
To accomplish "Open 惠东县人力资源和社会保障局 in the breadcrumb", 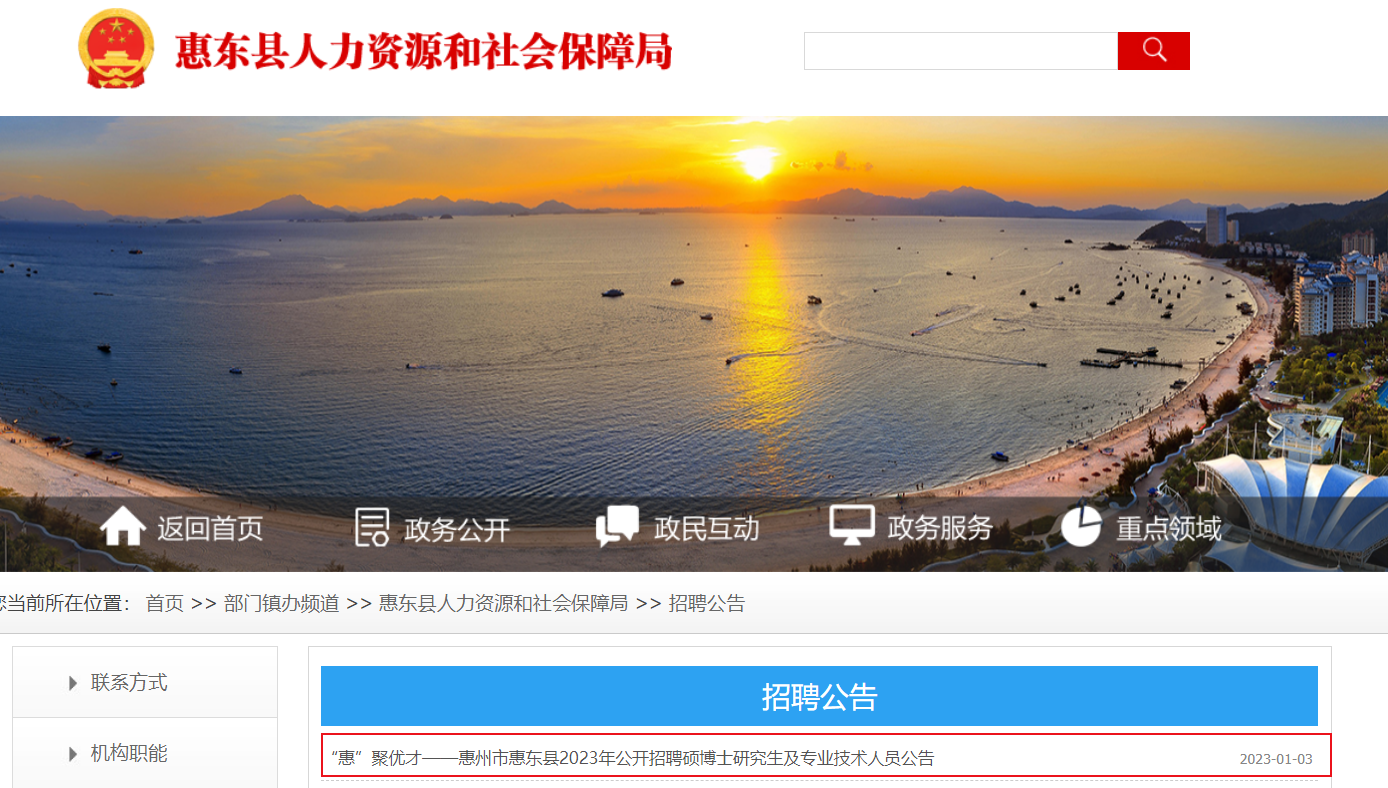I will pyautogui.click(x=503, y=604).
